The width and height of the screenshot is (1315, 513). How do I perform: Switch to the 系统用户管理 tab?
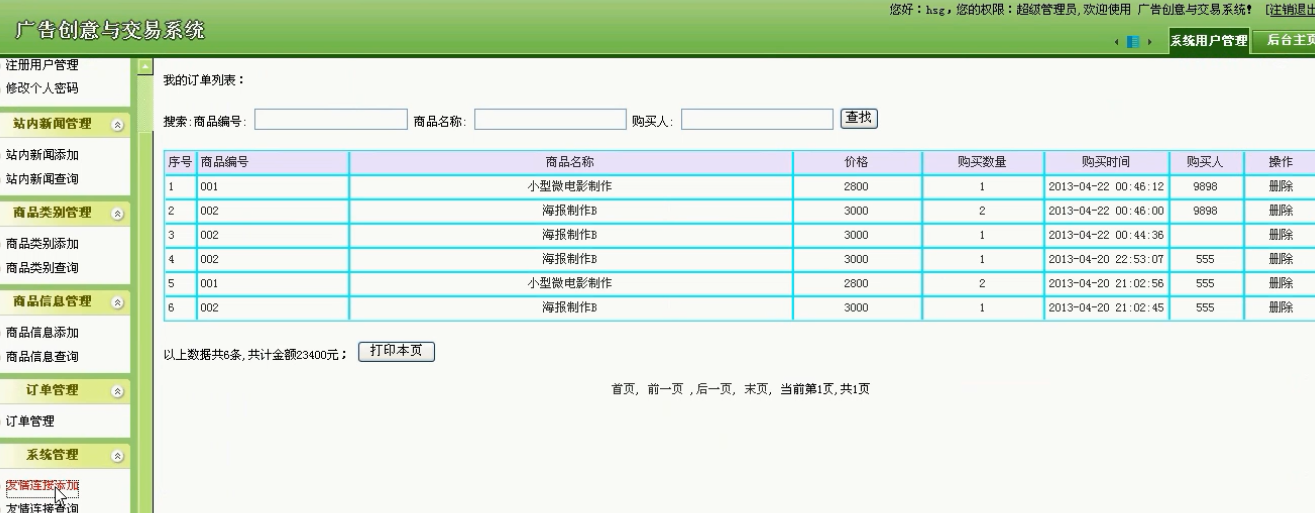pos(1209,41)
